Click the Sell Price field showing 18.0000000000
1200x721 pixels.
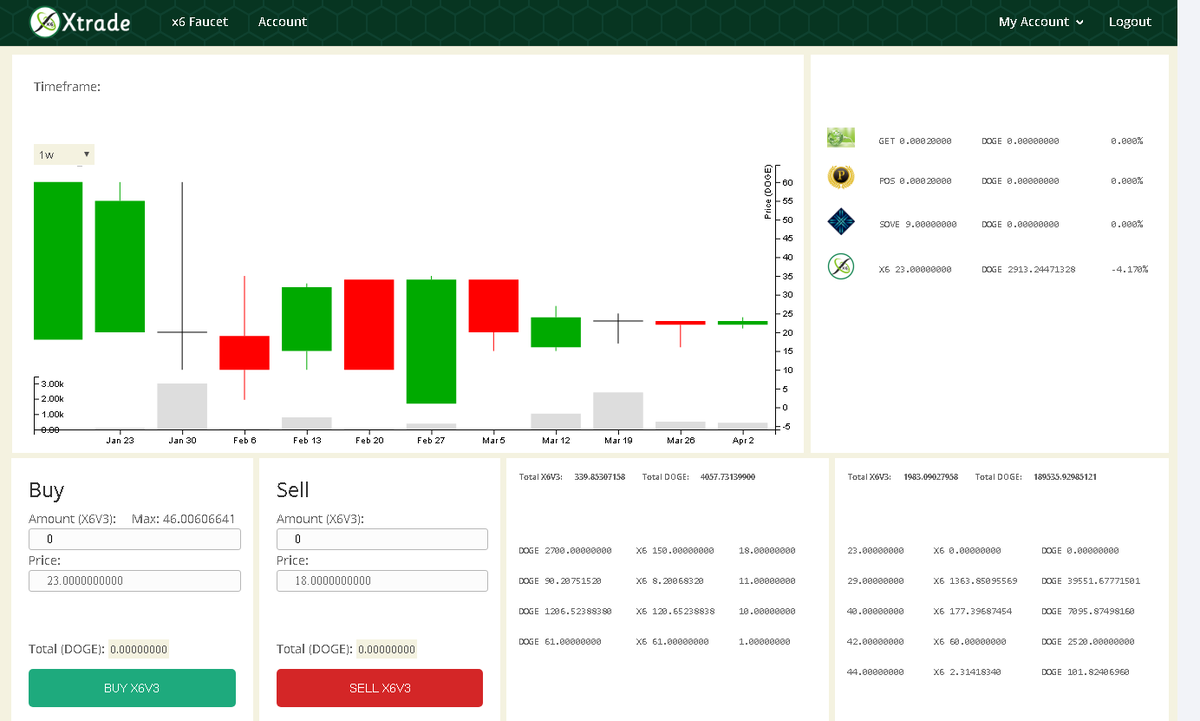click(x=381, y=580)
